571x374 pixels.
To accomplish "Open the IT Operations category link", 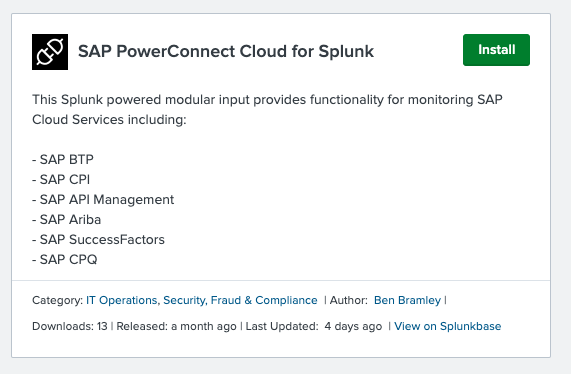I will tap(122, 300).
